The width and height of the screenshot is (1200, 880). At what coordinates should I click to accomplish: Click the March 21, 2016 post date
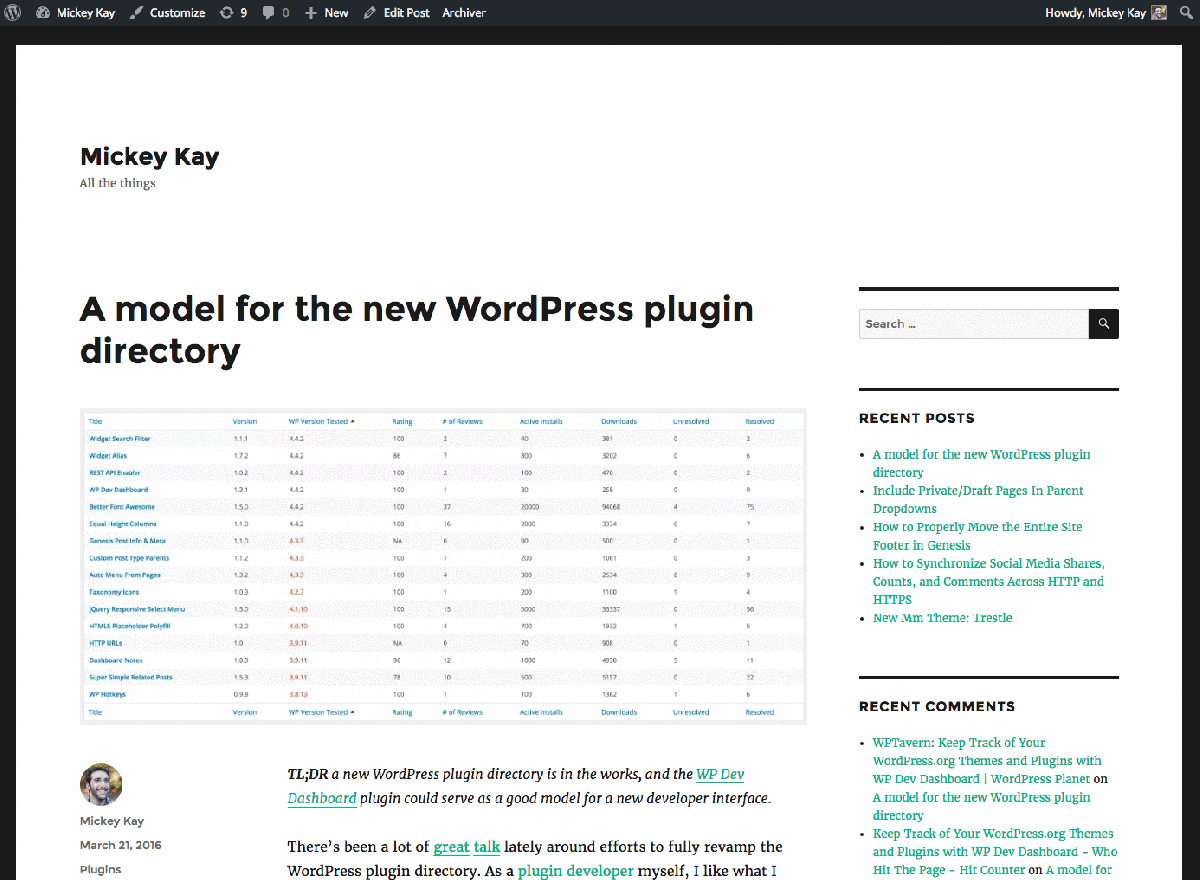coord(120,845)
